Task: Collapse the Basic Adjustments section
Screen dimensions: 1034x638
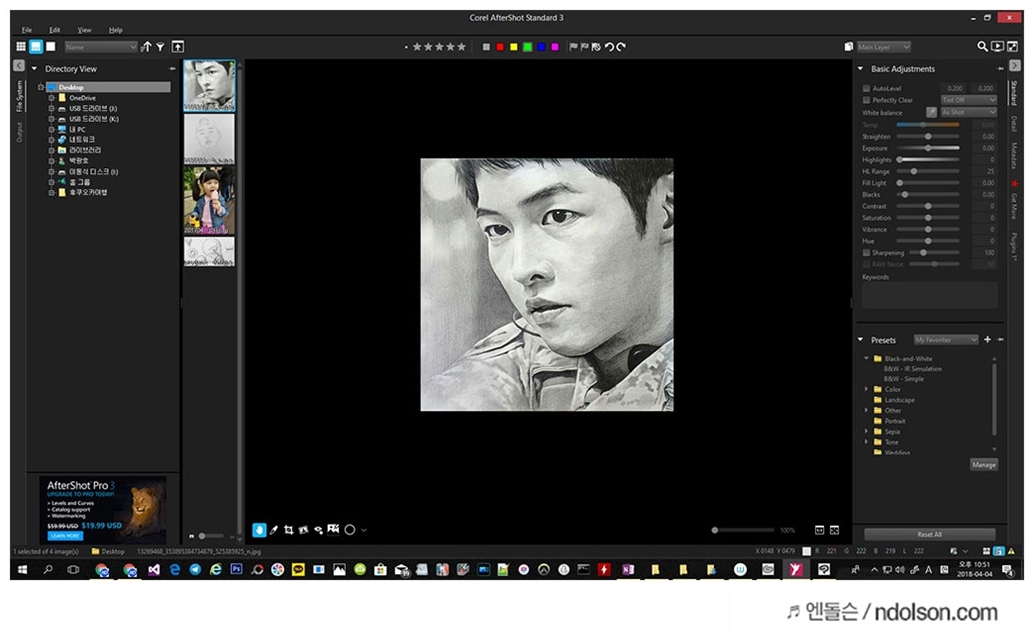Action: (x=860, y=69)
